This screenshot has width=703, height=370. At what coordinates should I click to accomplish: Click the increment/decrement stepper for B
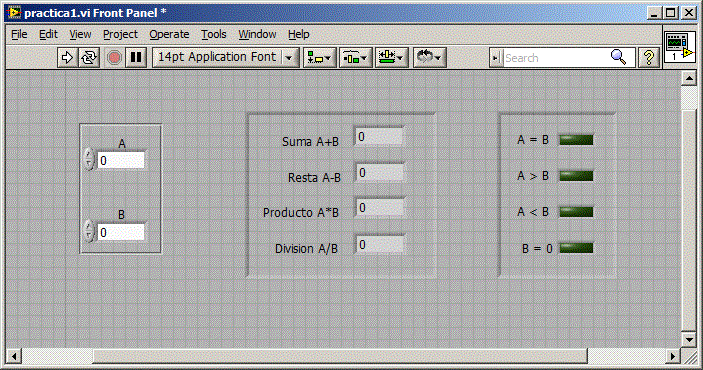point(89,231)
